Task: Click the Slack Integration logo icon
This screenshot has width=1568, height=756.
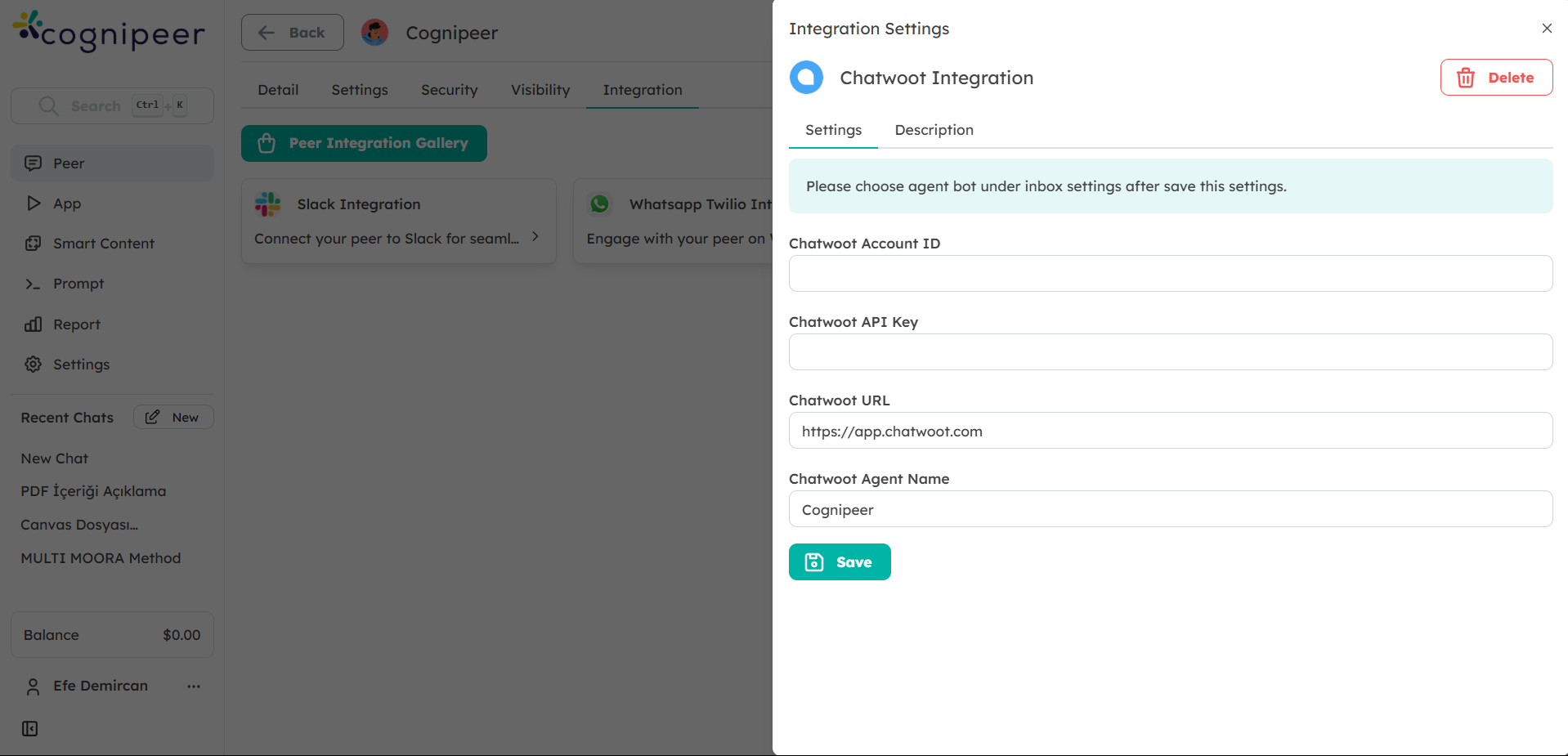Action: [x=267, y=204]
